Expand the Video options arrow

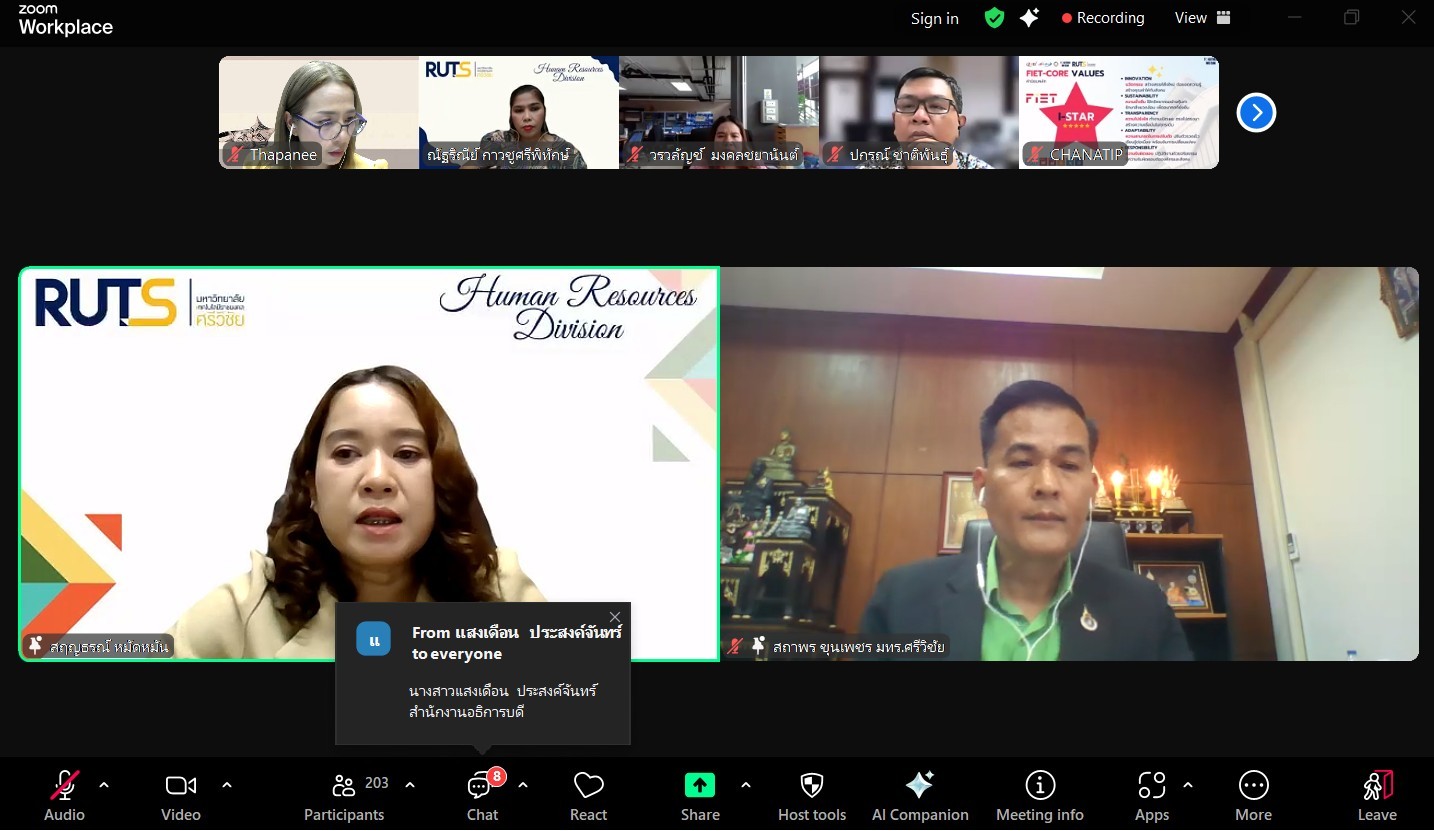click(x=227, y=785)
